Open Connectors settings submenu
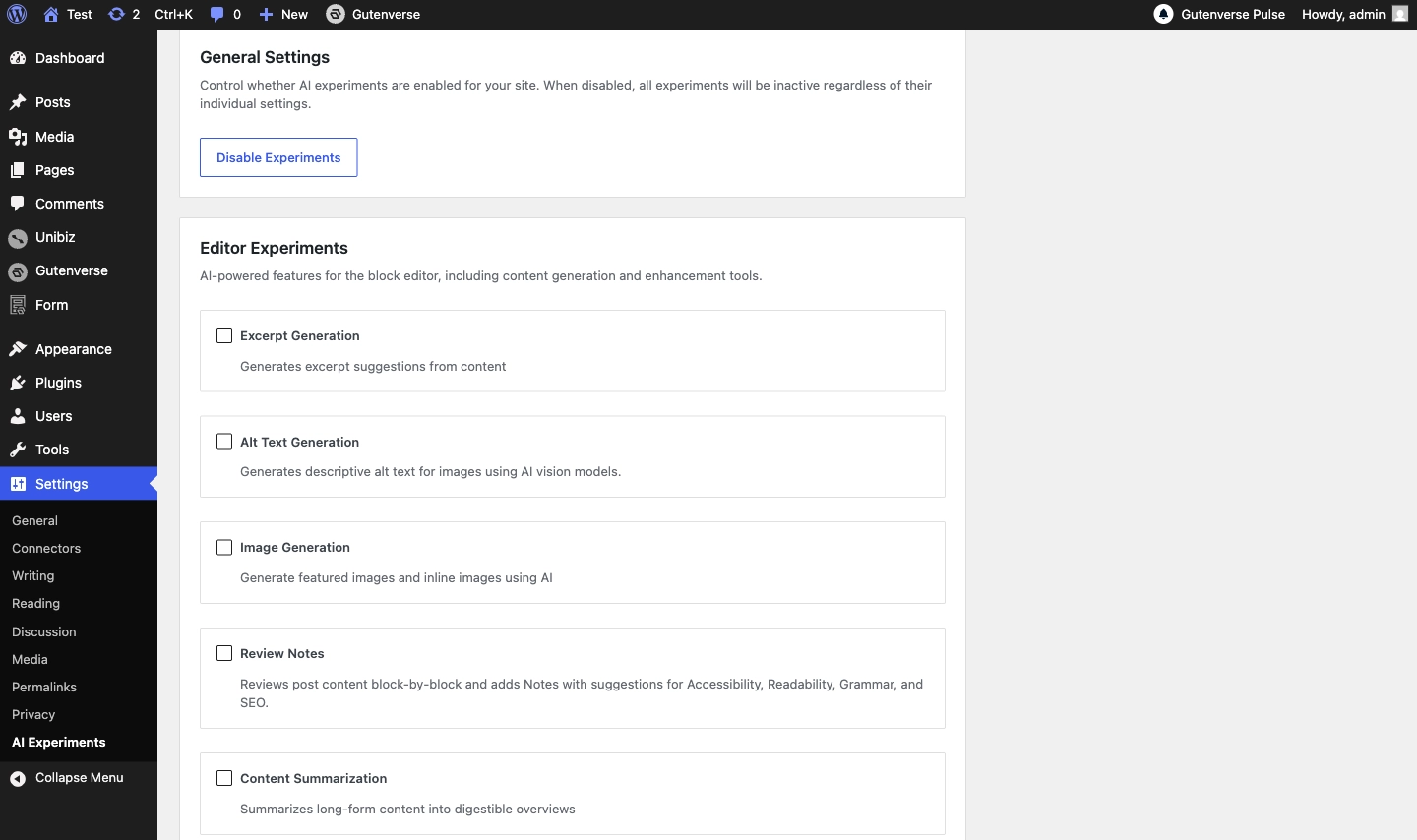 (46, 548)
